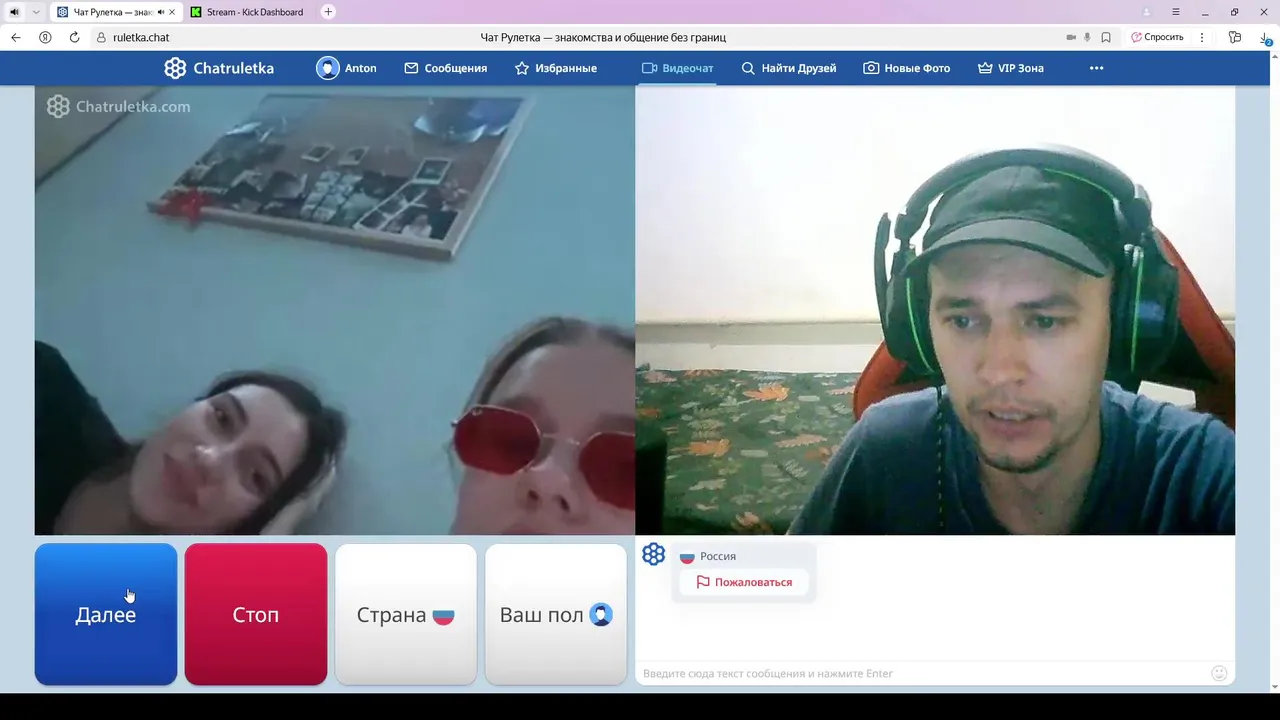Bookmark this page

pos(1106,37)
